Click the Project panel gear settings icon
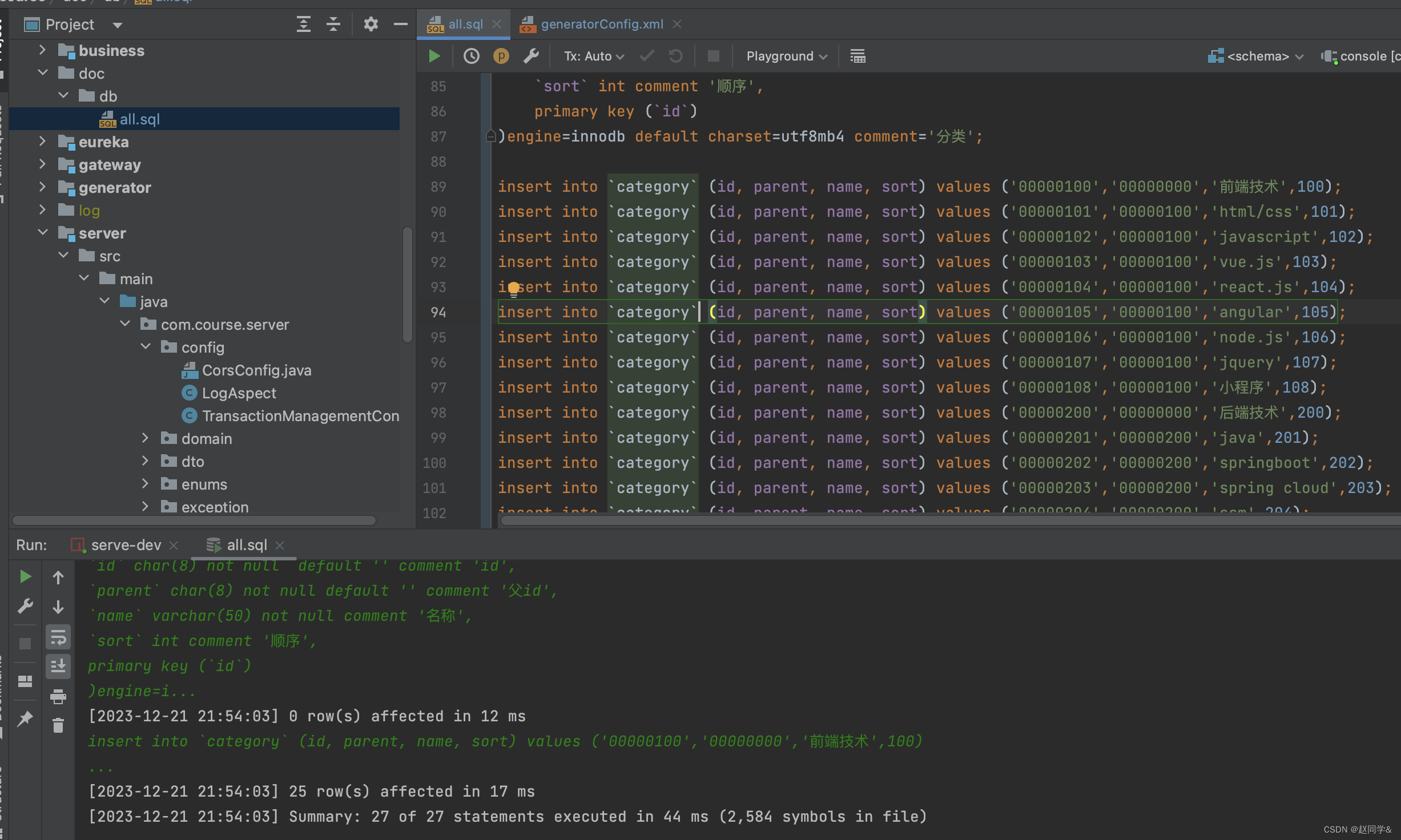Screen dimensions: 1401x840 [371, 25]
